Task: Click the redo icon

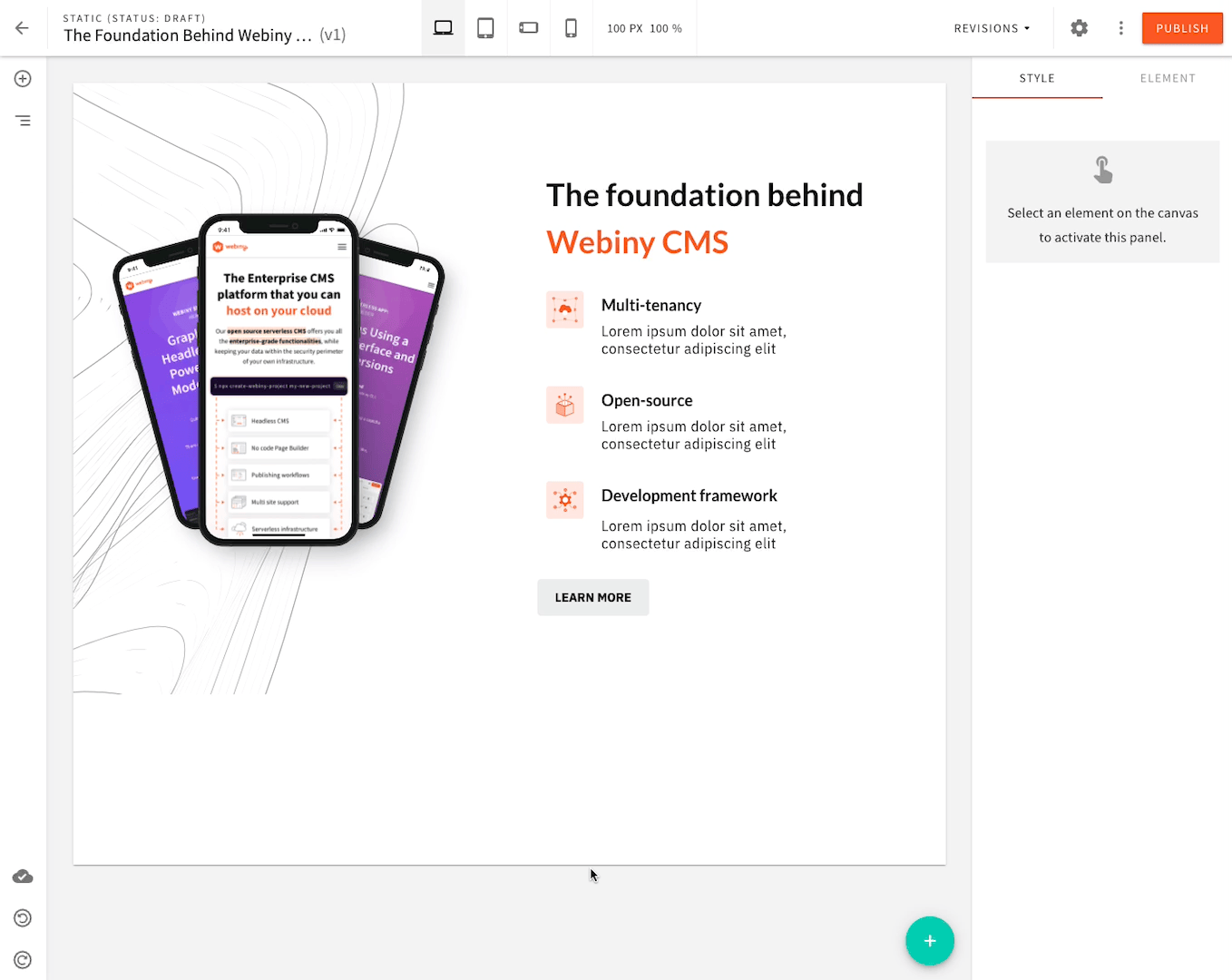Action: tap(23, 960)
